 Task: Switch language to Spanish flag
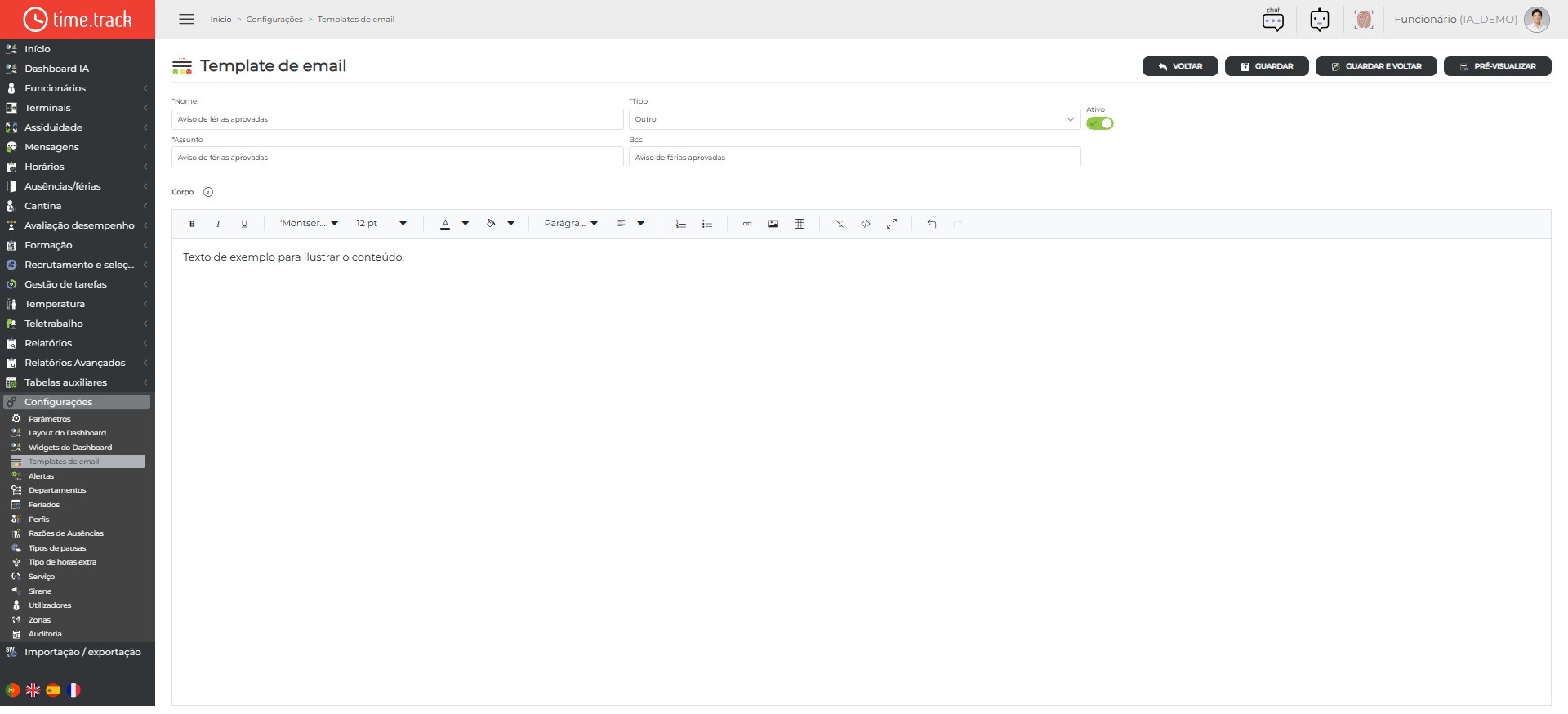(53, 690)
